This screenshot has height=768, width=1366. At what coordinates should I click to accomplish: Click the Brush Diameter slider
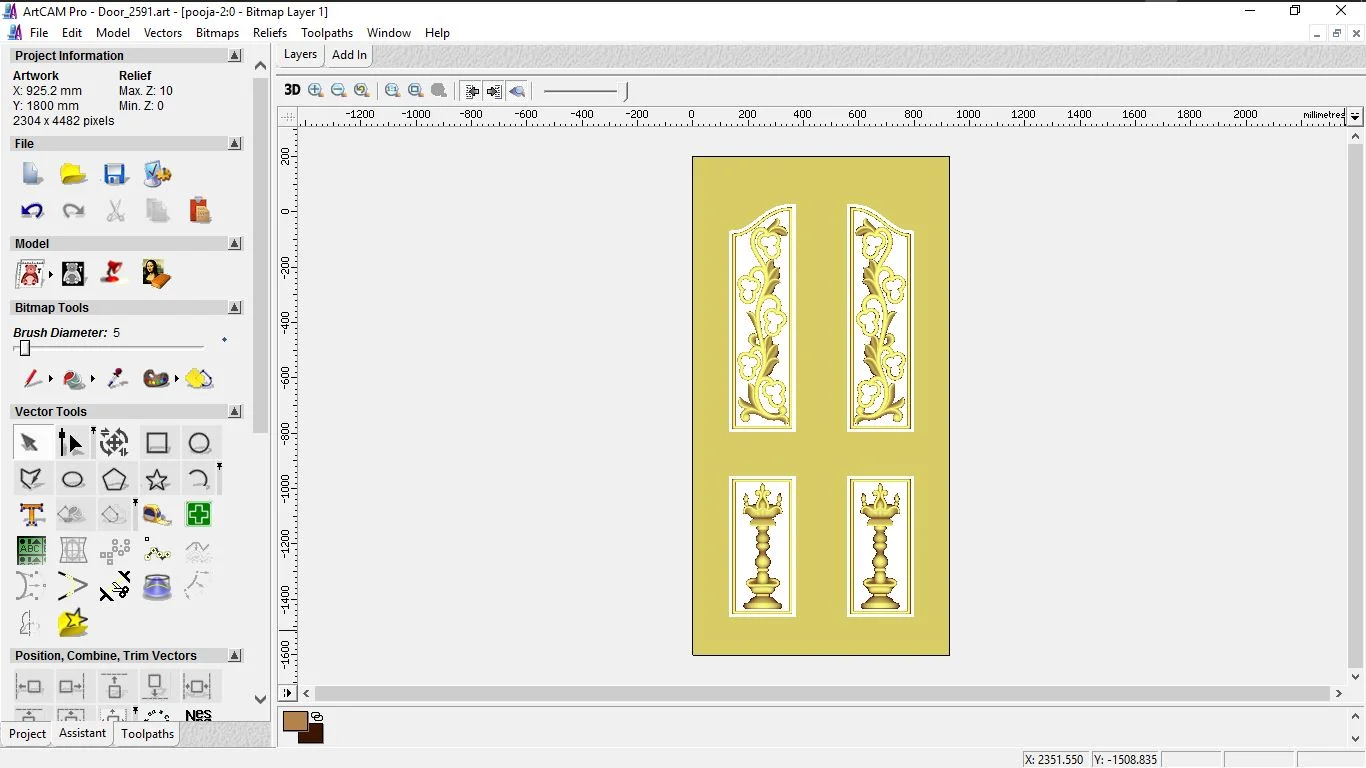[25, 348]
